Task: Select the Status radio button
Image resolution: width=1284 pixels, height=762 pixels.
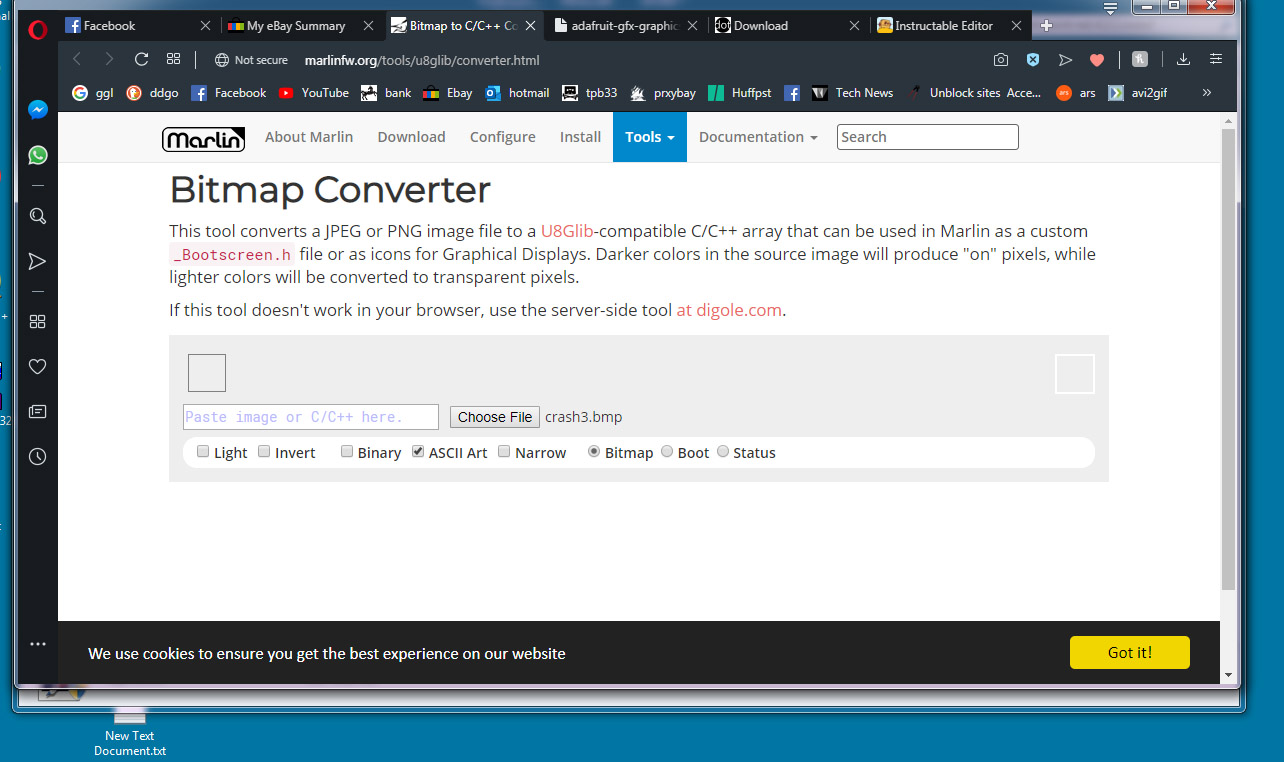Action: point(723,452)
